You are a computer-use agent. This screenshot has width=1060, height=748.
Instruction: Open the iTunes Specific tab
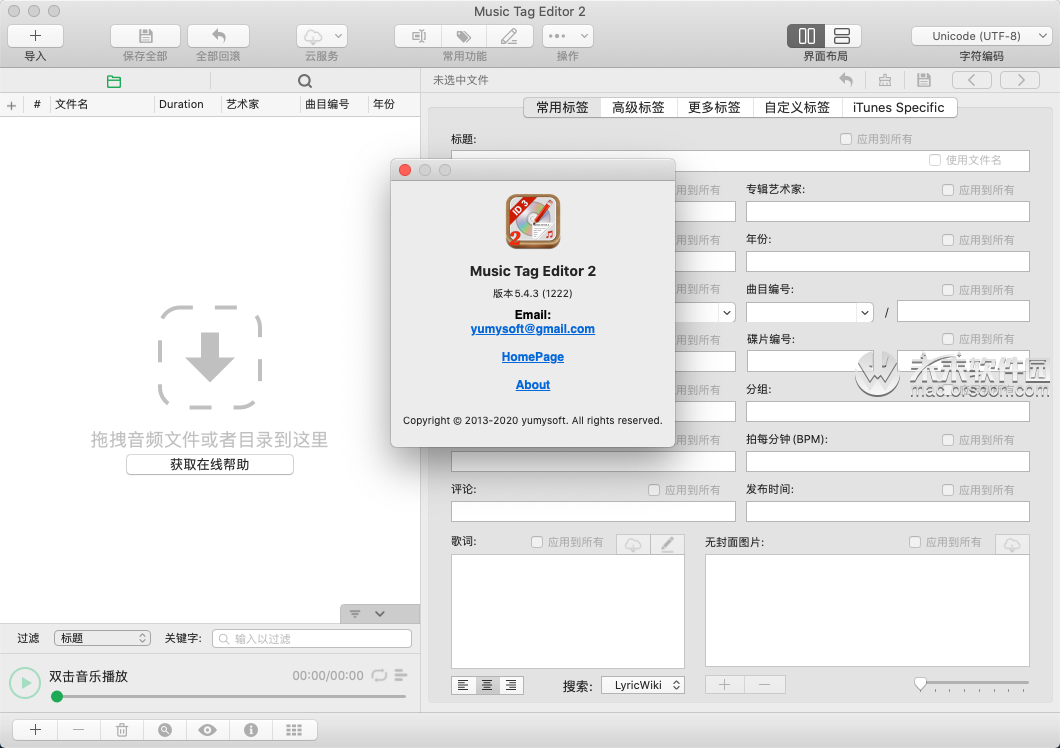[x=899, y=107]
